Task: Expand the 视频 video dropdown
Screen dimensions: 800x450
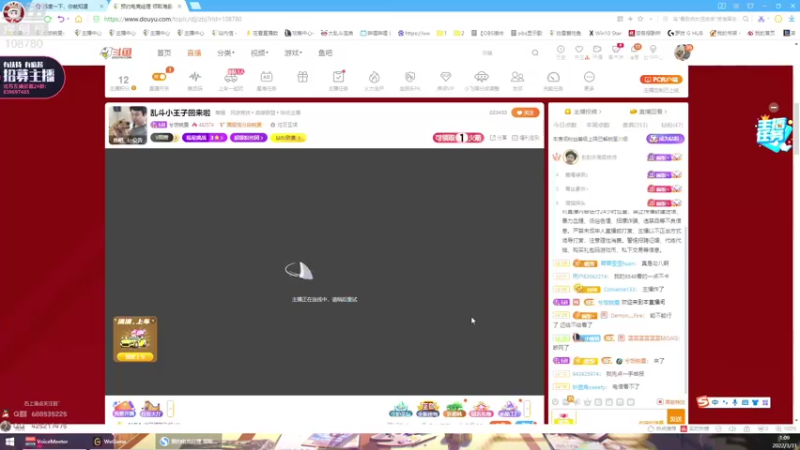Action: pyautogui.click(x=259, y=53)
